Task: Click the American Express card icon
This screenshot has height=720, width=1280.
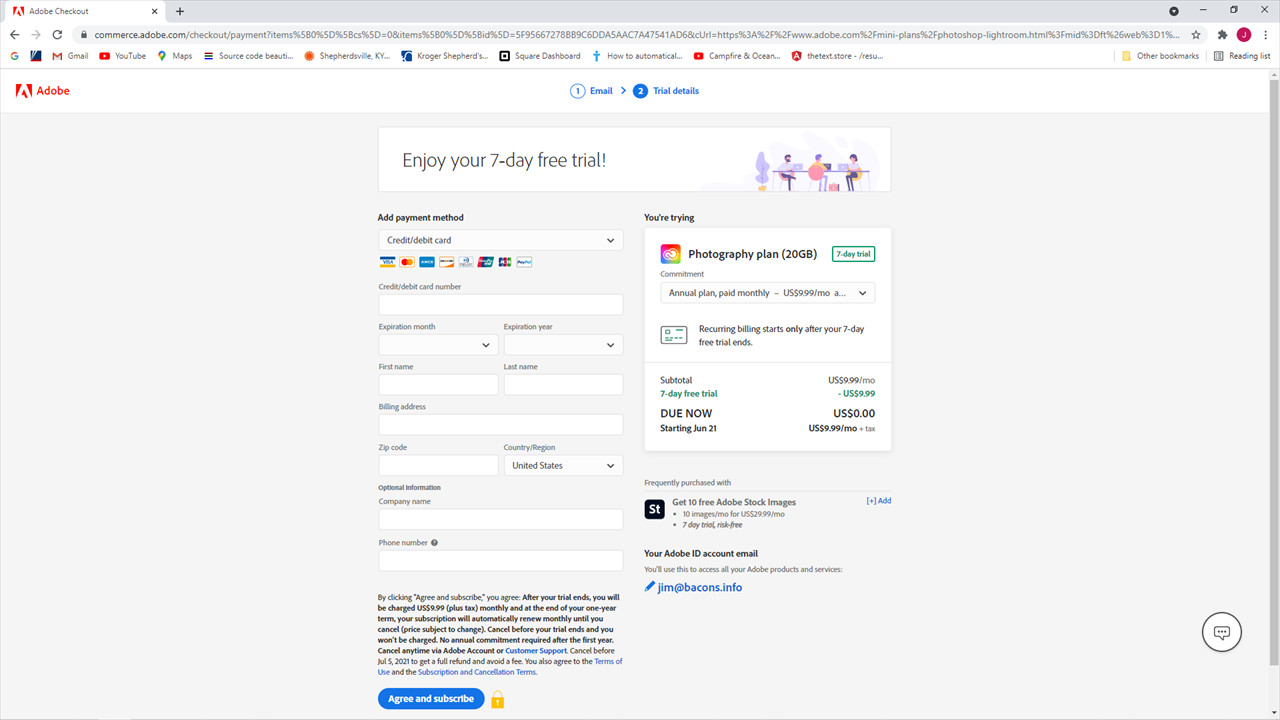Action: coord(427,262)
